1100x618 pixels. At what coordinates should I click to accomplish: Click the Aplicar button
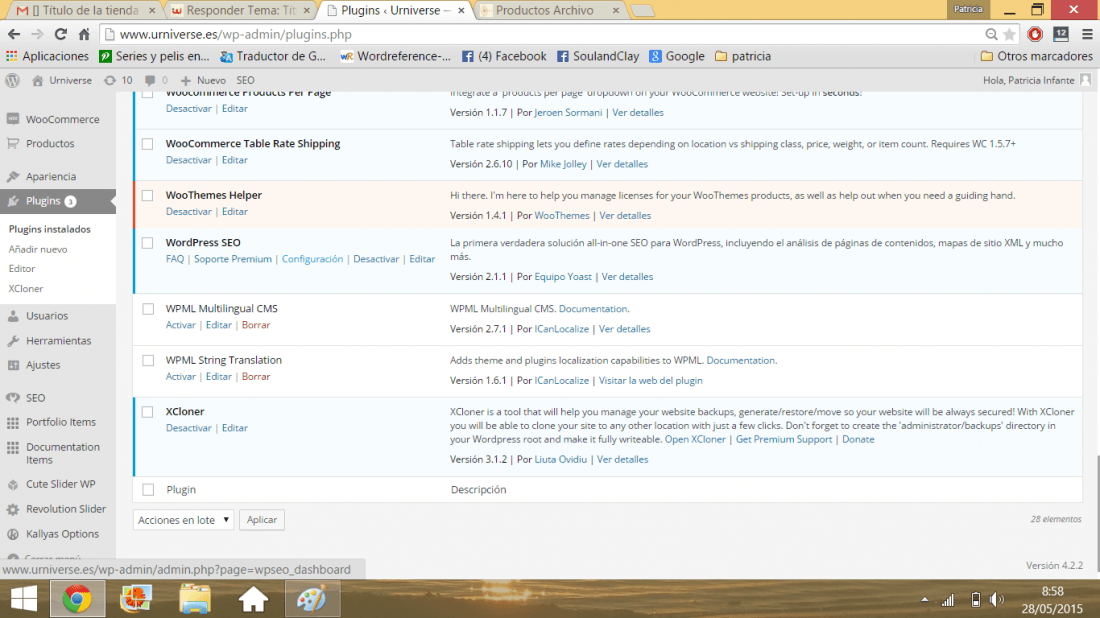[262, 520]
